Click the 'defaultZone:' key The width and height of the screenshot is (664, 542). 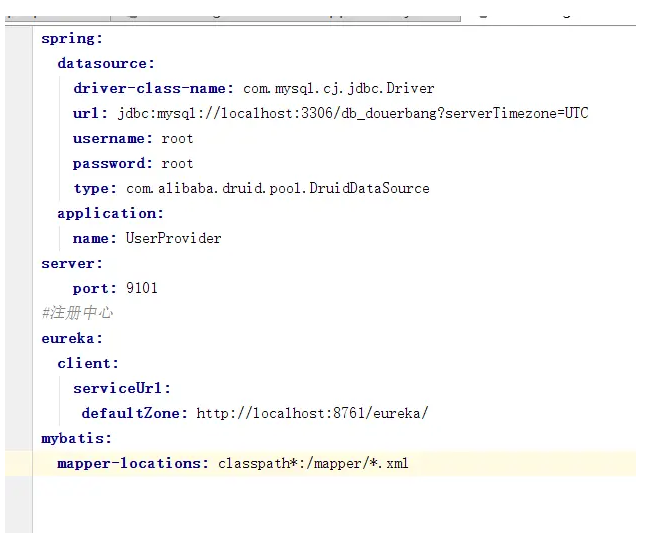click(x=135, y=413)
